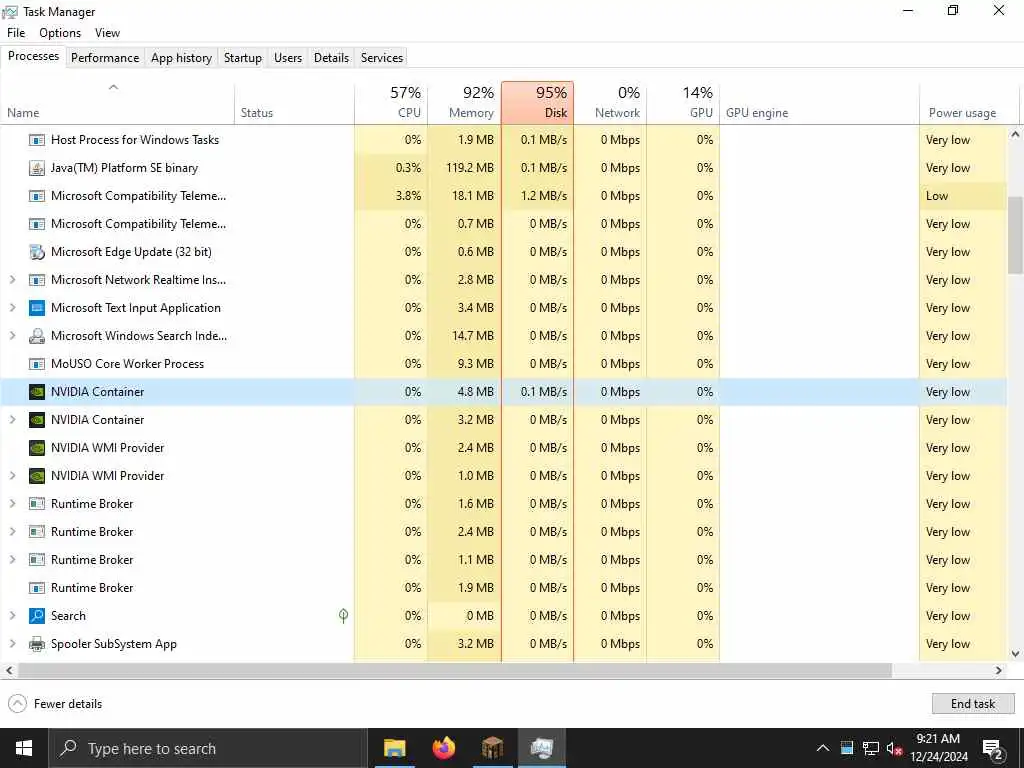Sort by the GPU column header
The height and width of the screenshot is (768, 1024).
684,103
